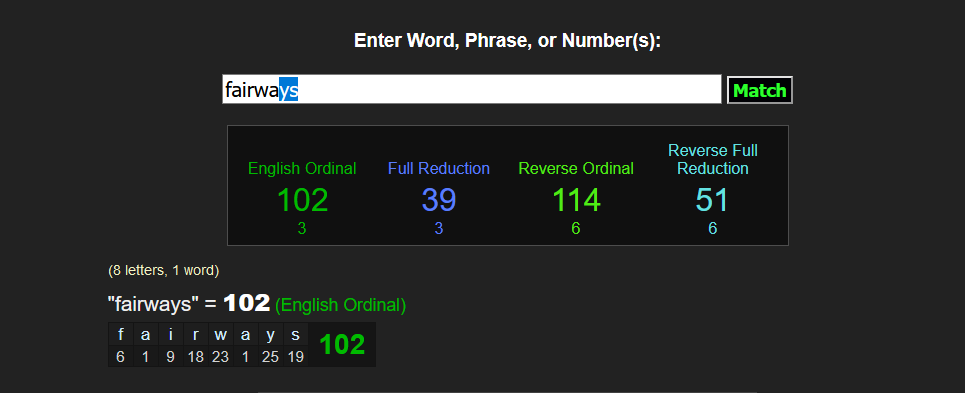Focus the word entry input field
The image size is (965, 393).
point(471,89)
